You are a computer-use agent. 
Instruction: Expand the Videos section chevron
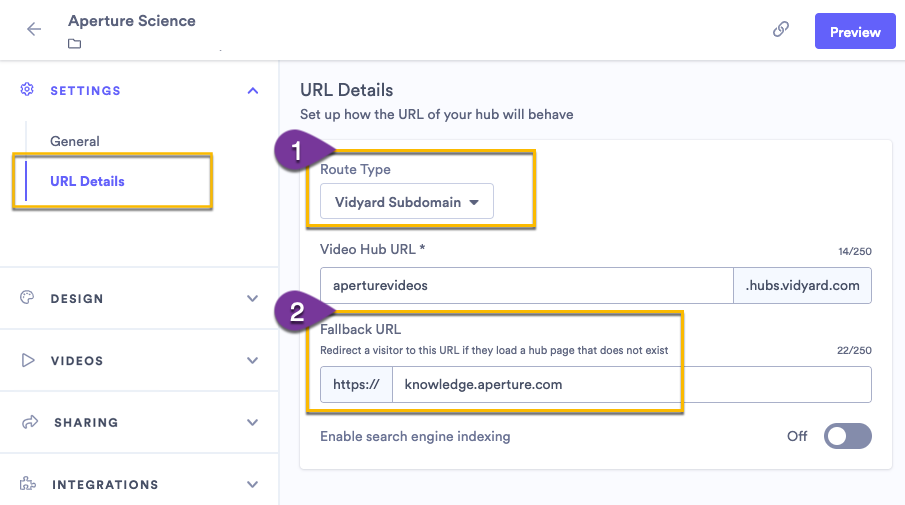tap(252, 360)
